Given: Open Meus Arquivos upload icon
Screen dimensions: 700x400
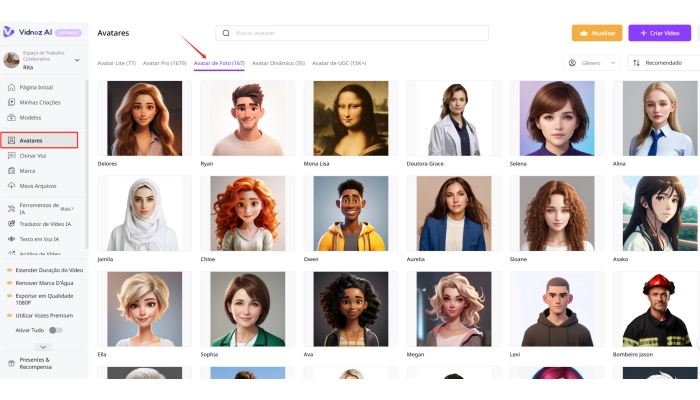Looking at the screenshot, I should click(12, 186).
